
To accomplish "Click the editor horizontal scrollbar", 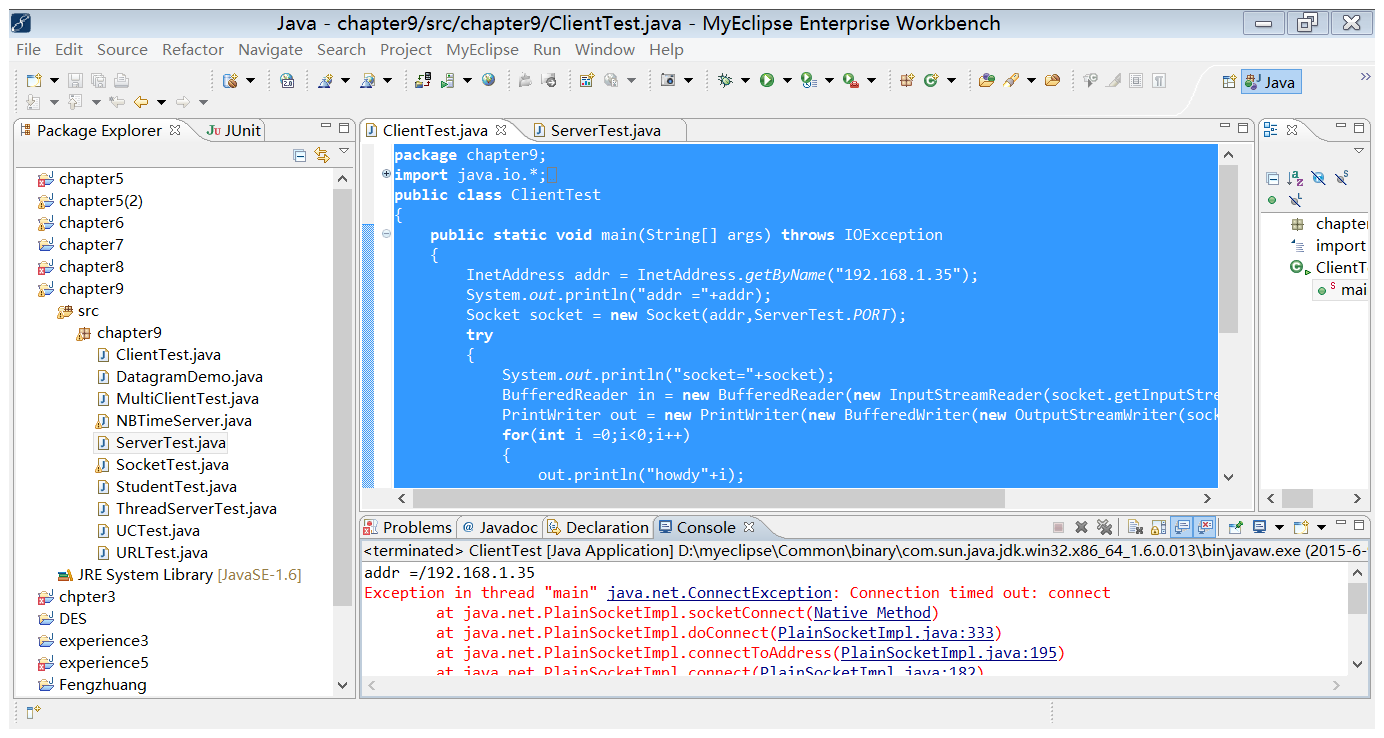I will coord(709,498).
